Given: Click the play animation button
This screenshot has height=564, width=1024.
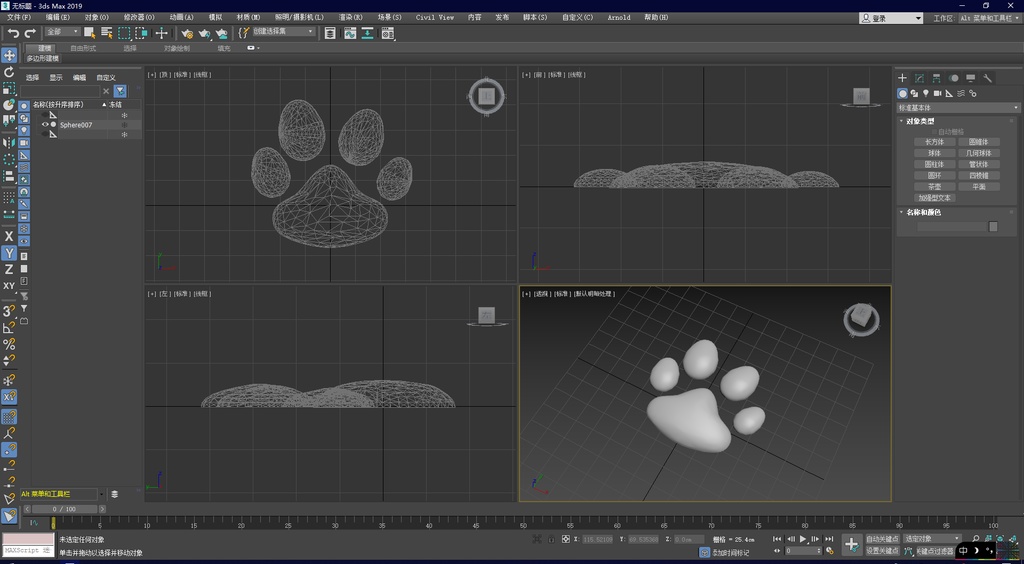Looking at the screenshot, I should pos(803,539).
